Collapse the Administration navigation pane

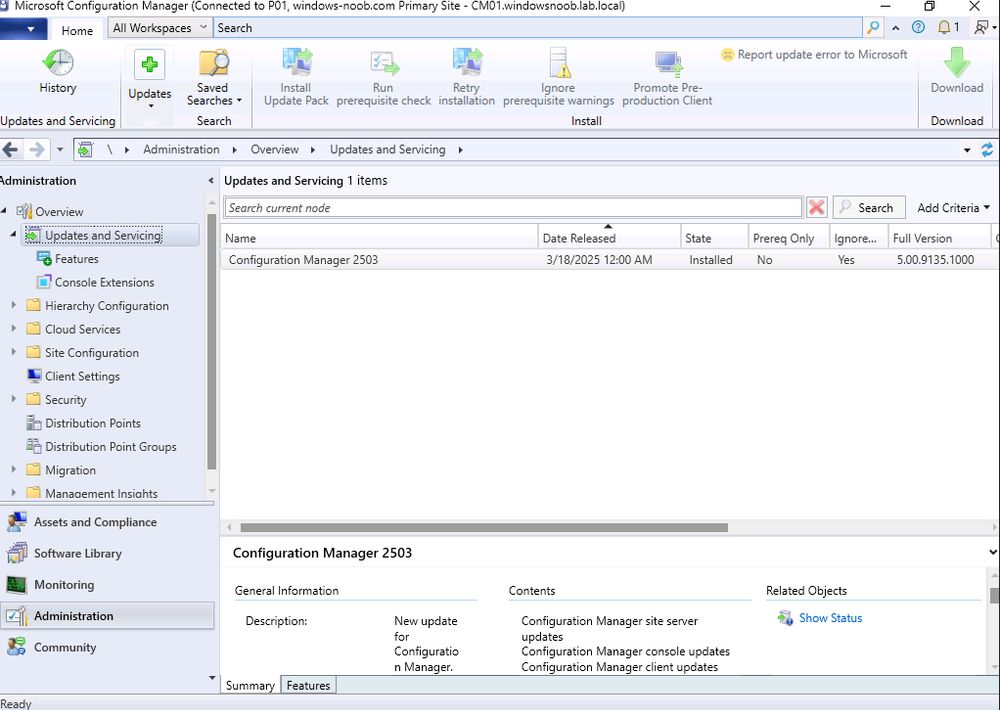point(210,181)
